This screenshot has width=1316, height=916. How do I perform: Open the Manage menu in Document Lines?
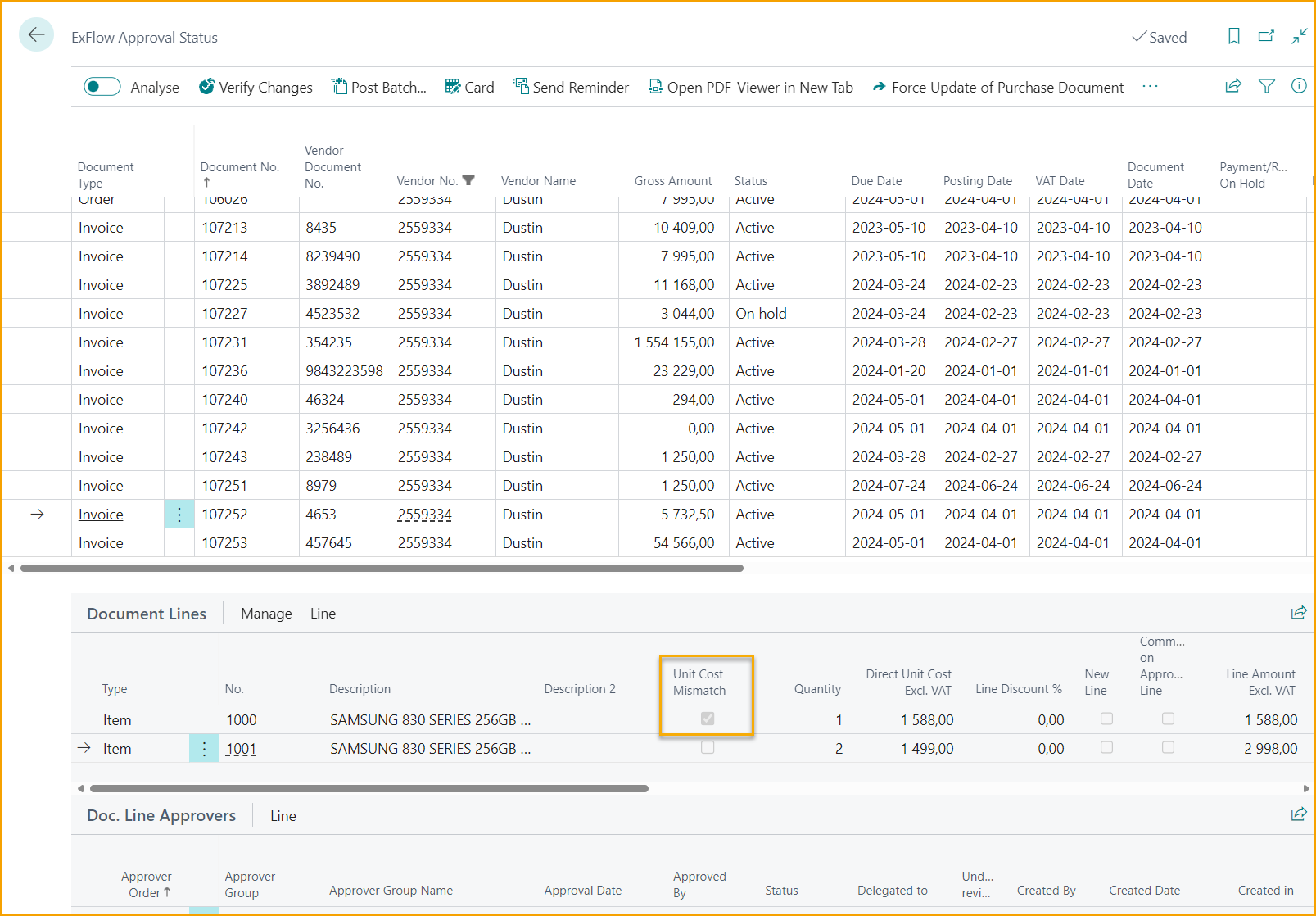266,614
